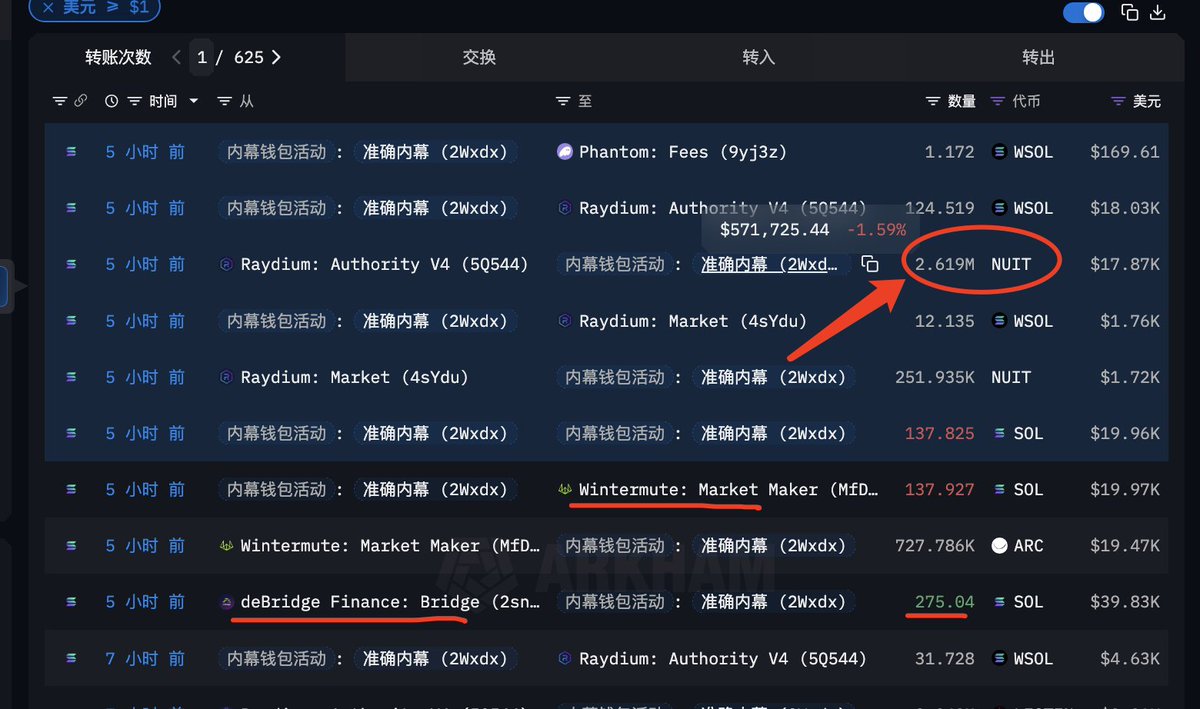This screenshot has width=1200, height=709.
Task: Go to the next page with right chevron
Action: click(277, 57)
